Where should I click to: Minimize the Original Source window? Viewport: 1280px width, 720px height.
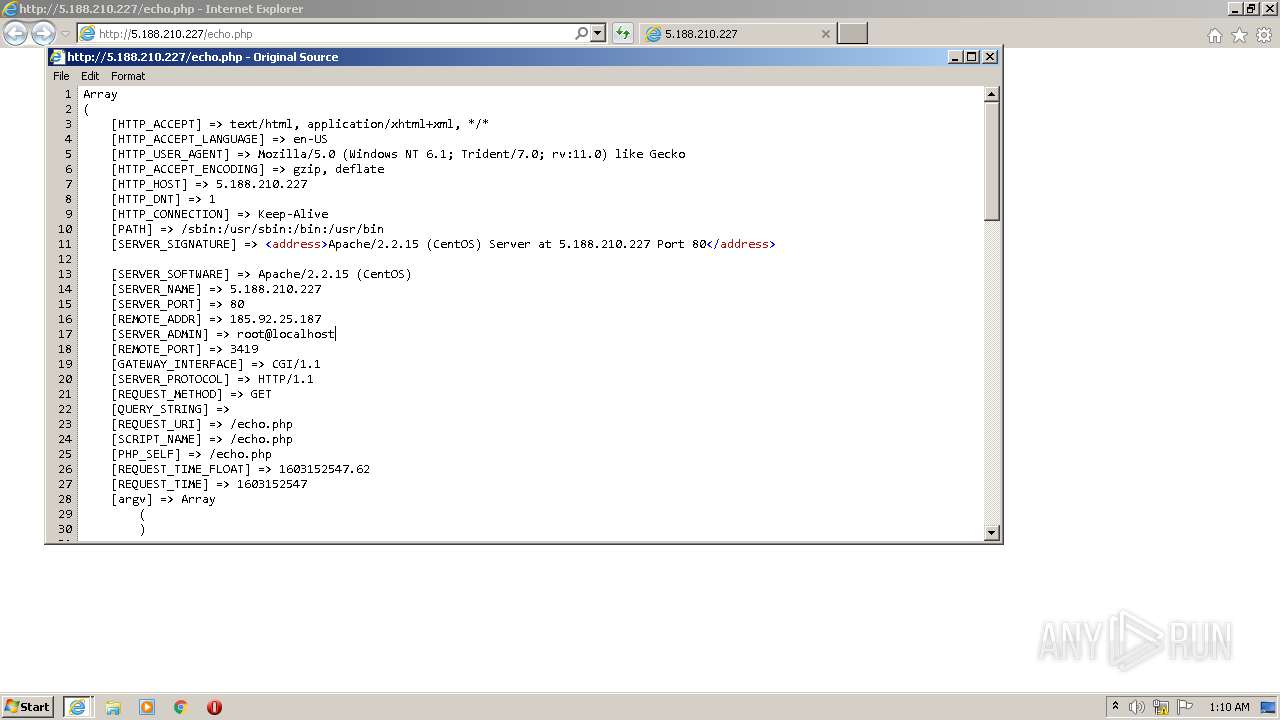point(954,57)
